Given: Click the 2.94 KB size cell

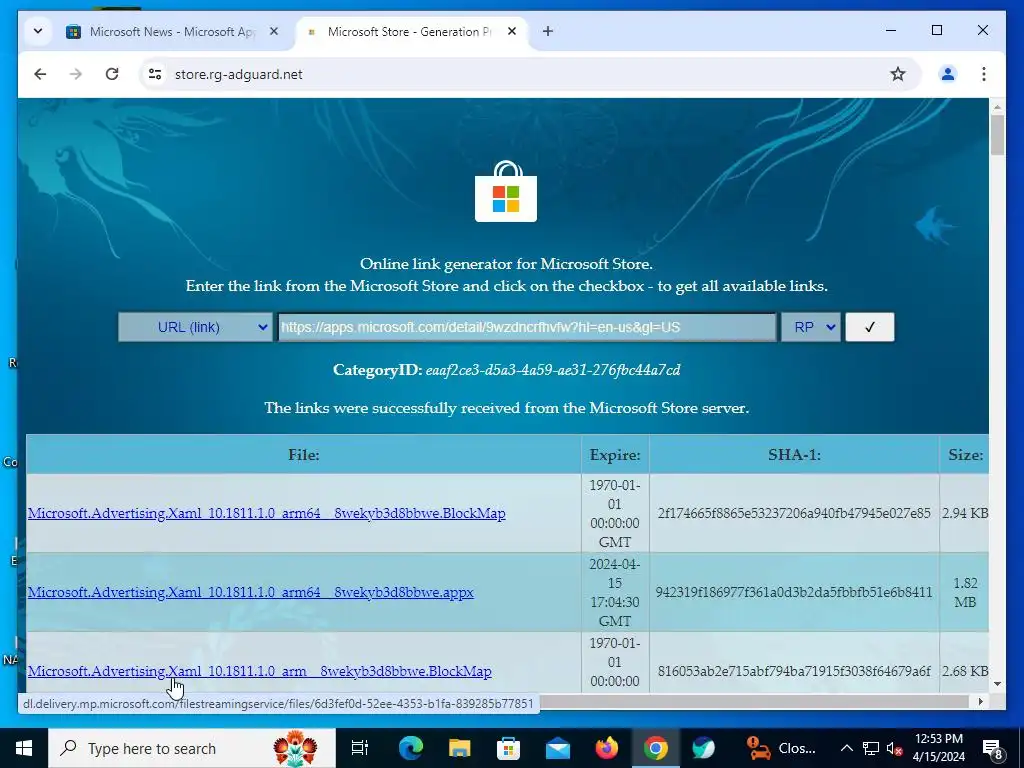Looking at the screenshot, I should 965,513.
